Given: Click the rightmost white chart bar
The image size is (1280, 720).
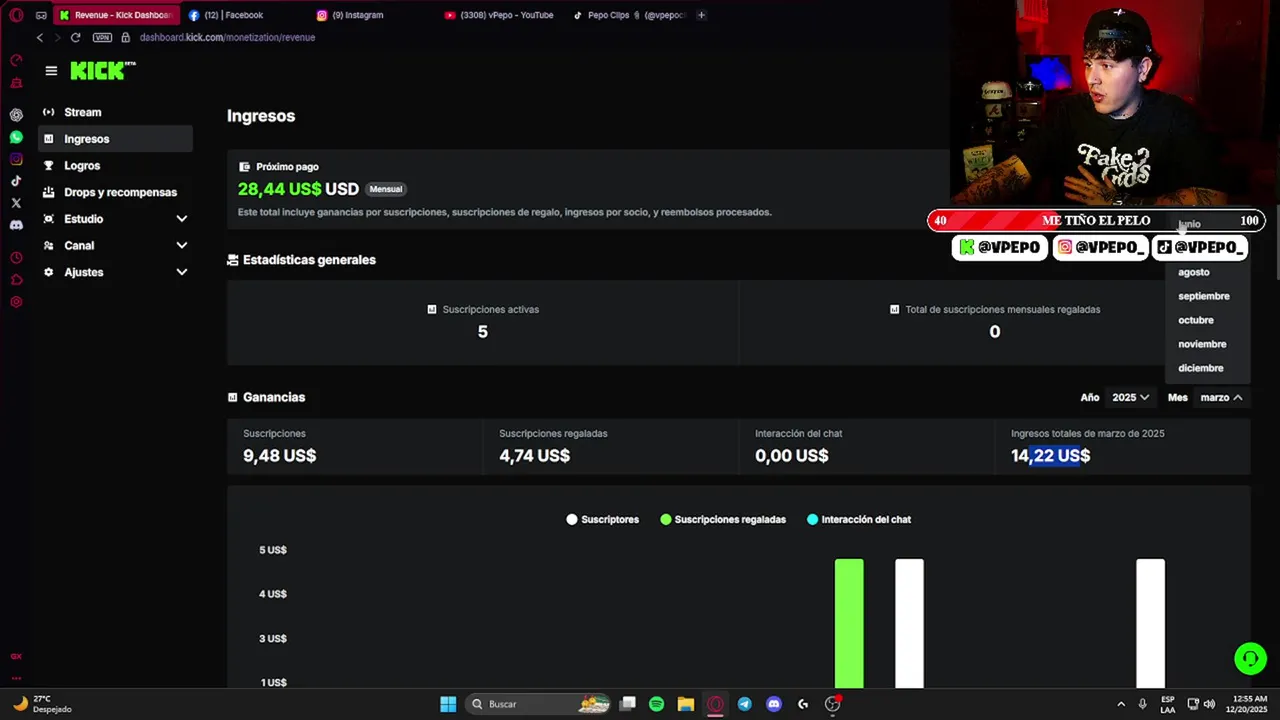Looking at the screenshot, I should click(x=1150, y=623).
